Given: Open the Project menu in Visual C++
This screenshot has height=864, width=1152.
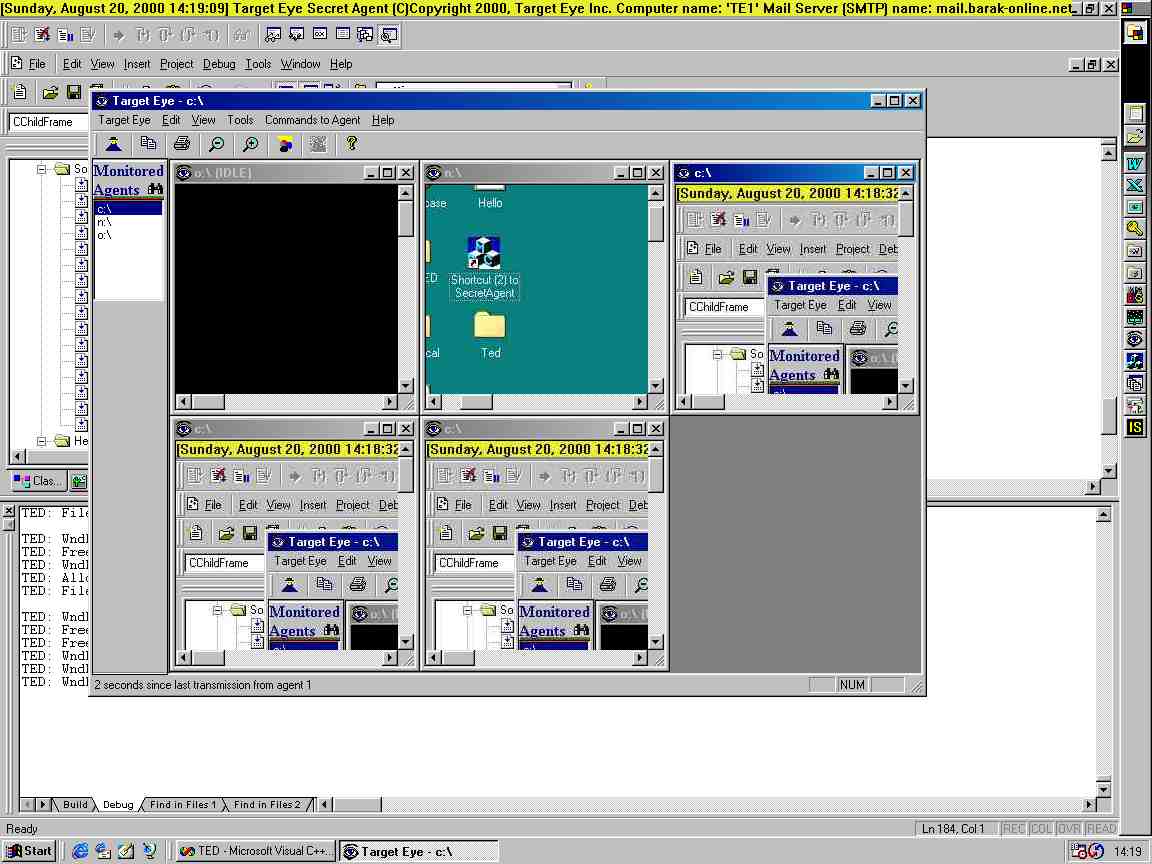Looking at the screenshot, I should tap(176, 64).
